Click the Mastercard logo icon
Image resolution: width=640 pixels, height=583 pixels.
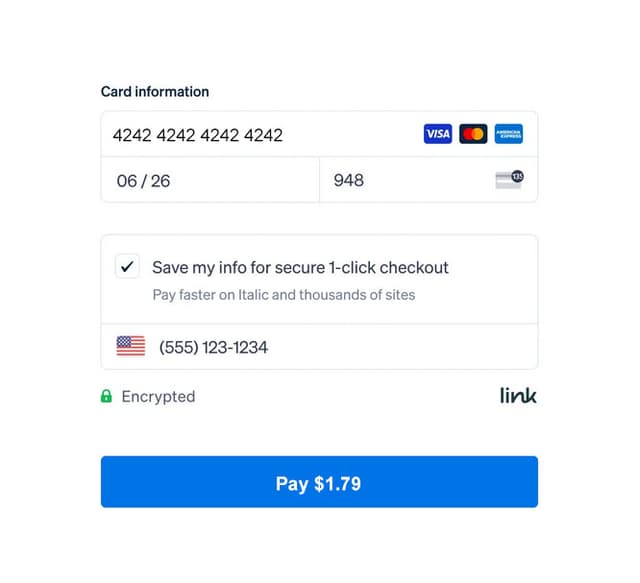point(473,134)
